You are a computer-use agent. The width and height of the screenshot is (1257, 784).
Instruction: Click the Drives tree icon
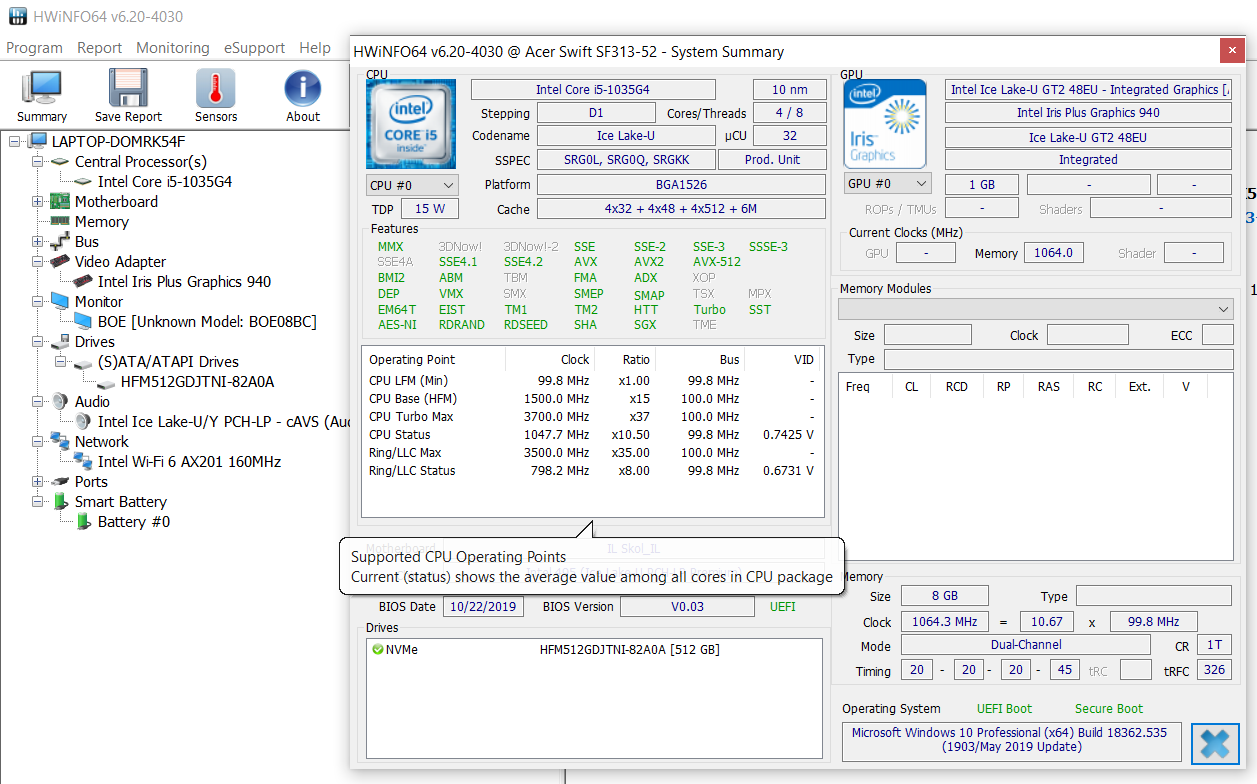(x=62, y=341)
